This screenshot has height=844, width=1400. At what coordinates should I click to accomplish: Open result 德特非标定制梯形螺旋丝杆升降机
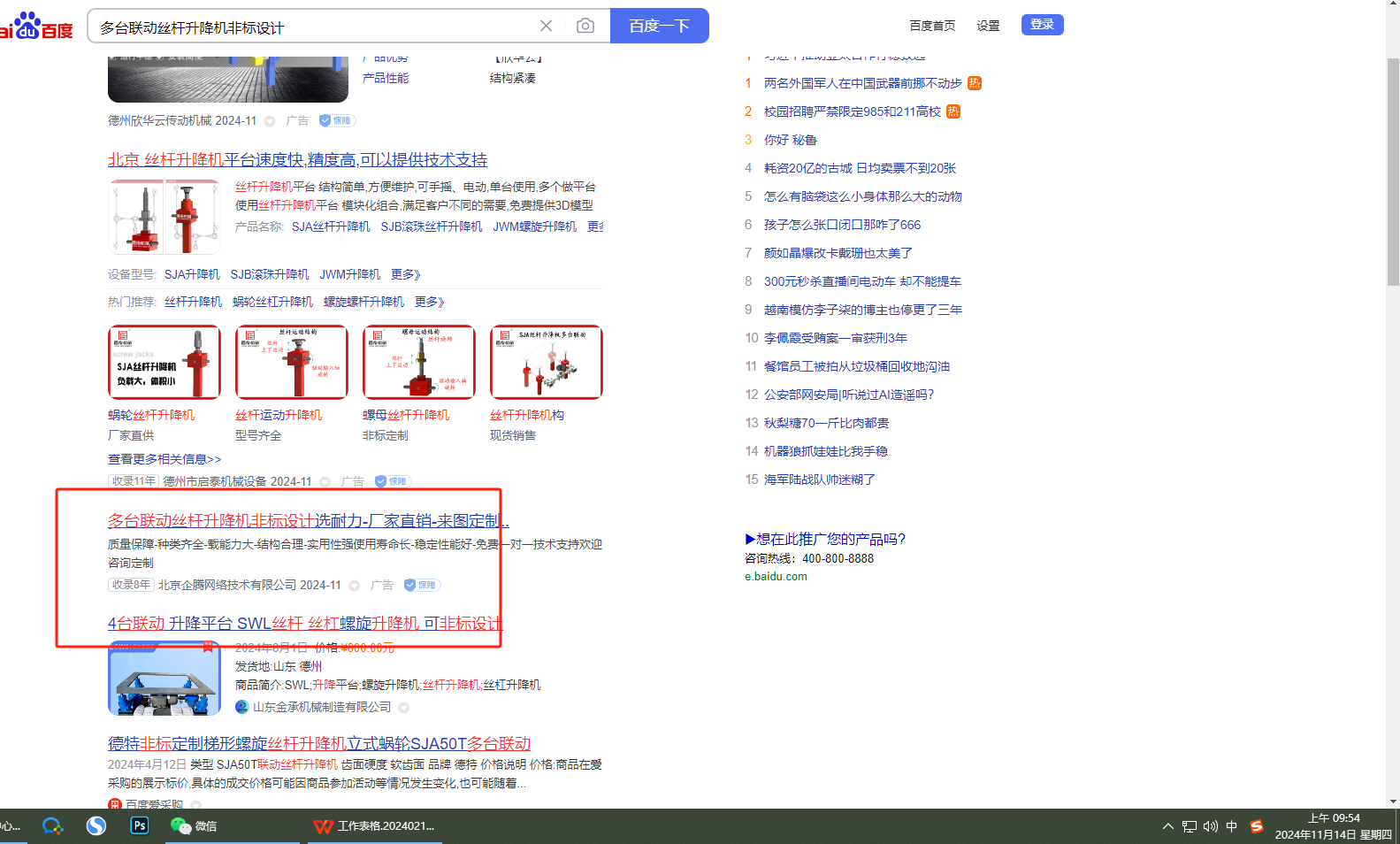point(319,743)
